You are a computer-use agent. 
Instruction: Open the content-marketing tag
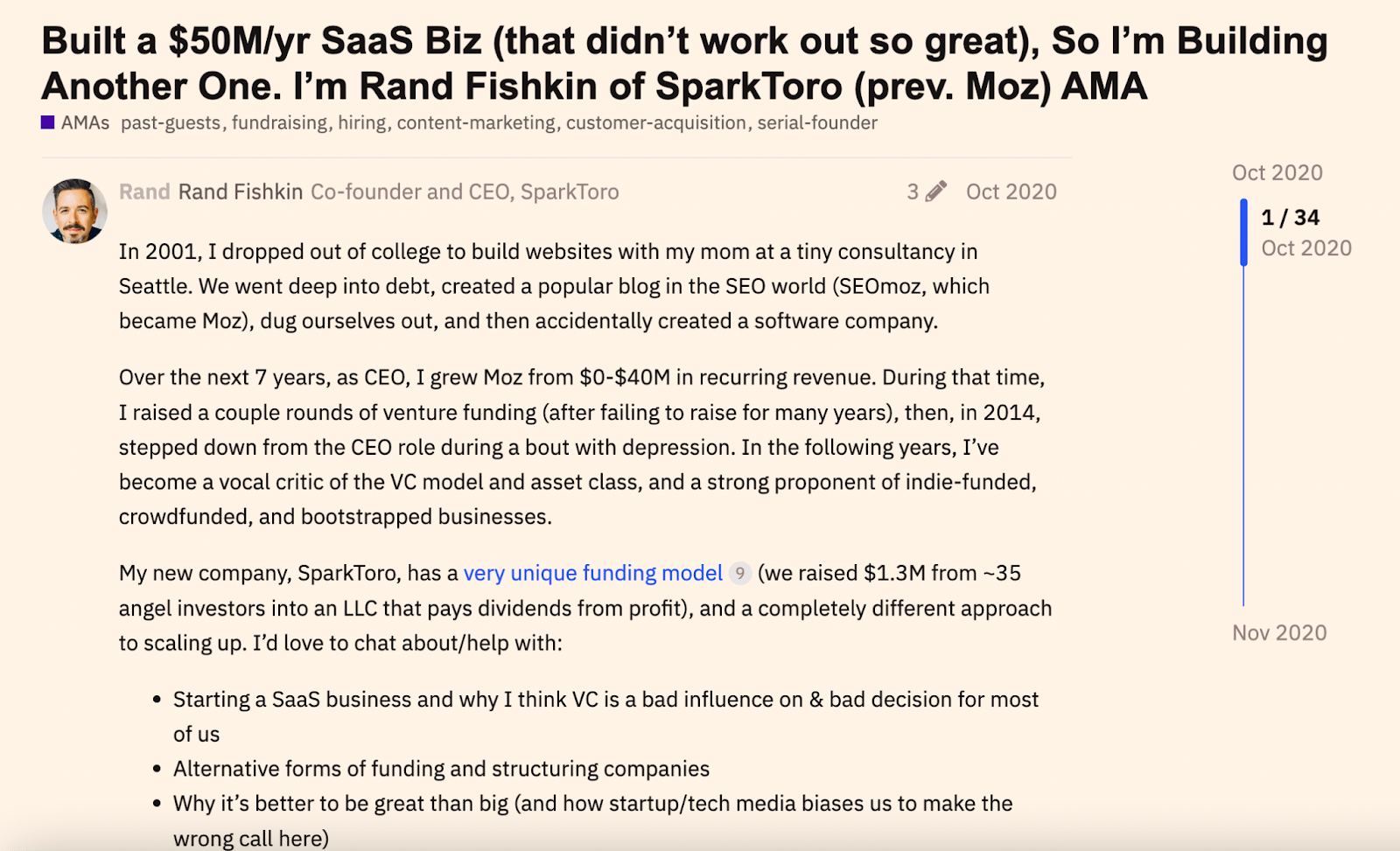(x=476, y=123)
